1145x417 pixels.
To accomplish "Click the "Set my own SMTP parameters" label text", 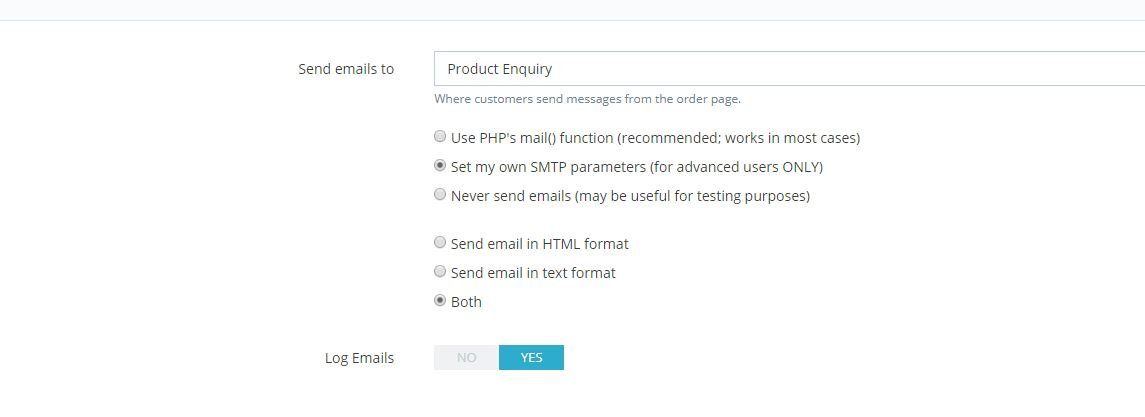I will coord(637,167).
